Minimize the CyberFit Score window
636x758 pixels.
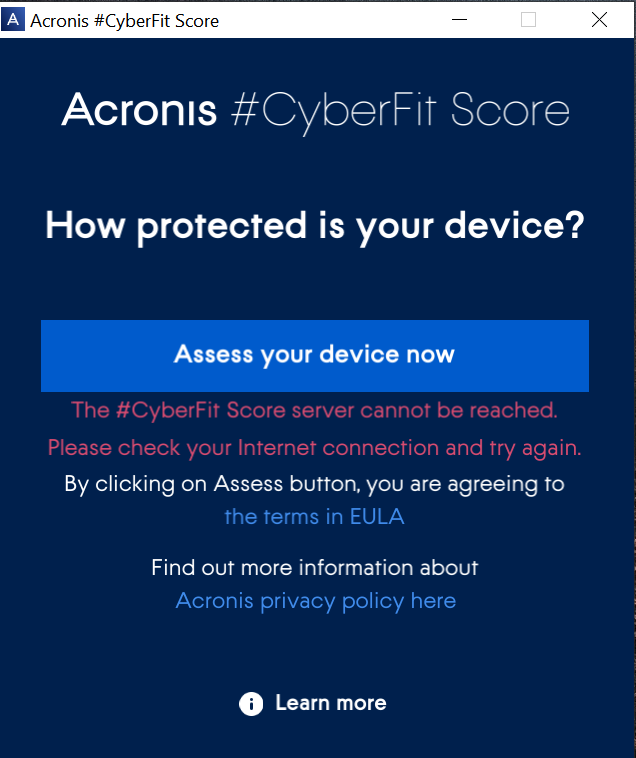point(460,19)
